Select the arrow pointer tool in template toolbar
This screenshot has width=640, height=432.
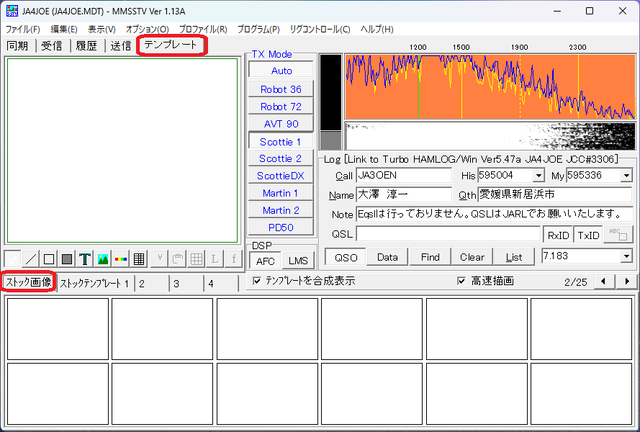[13, 258]
